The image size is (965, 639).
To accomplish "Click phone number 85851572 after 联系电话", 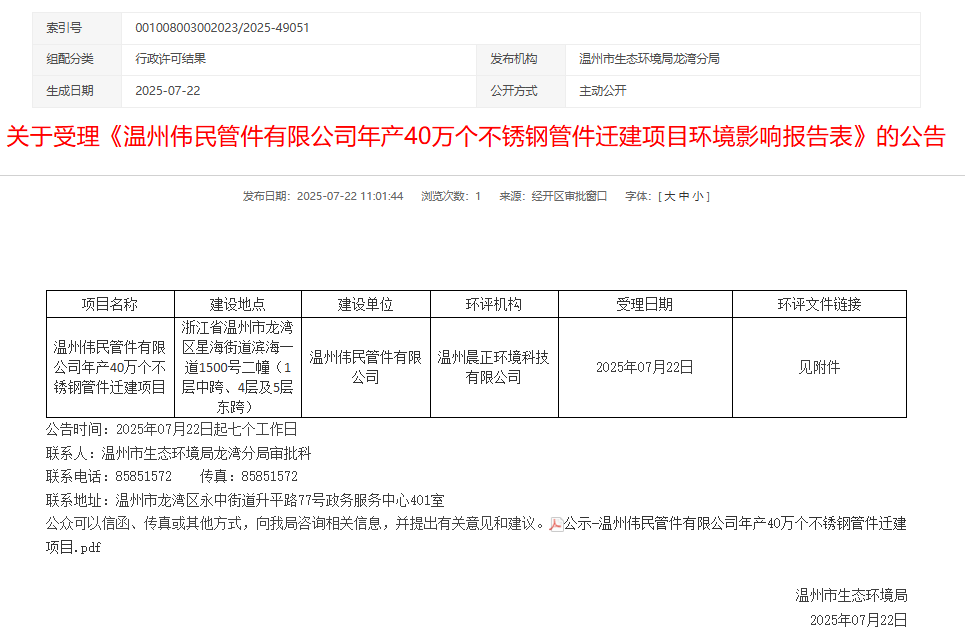I will 143,476.
